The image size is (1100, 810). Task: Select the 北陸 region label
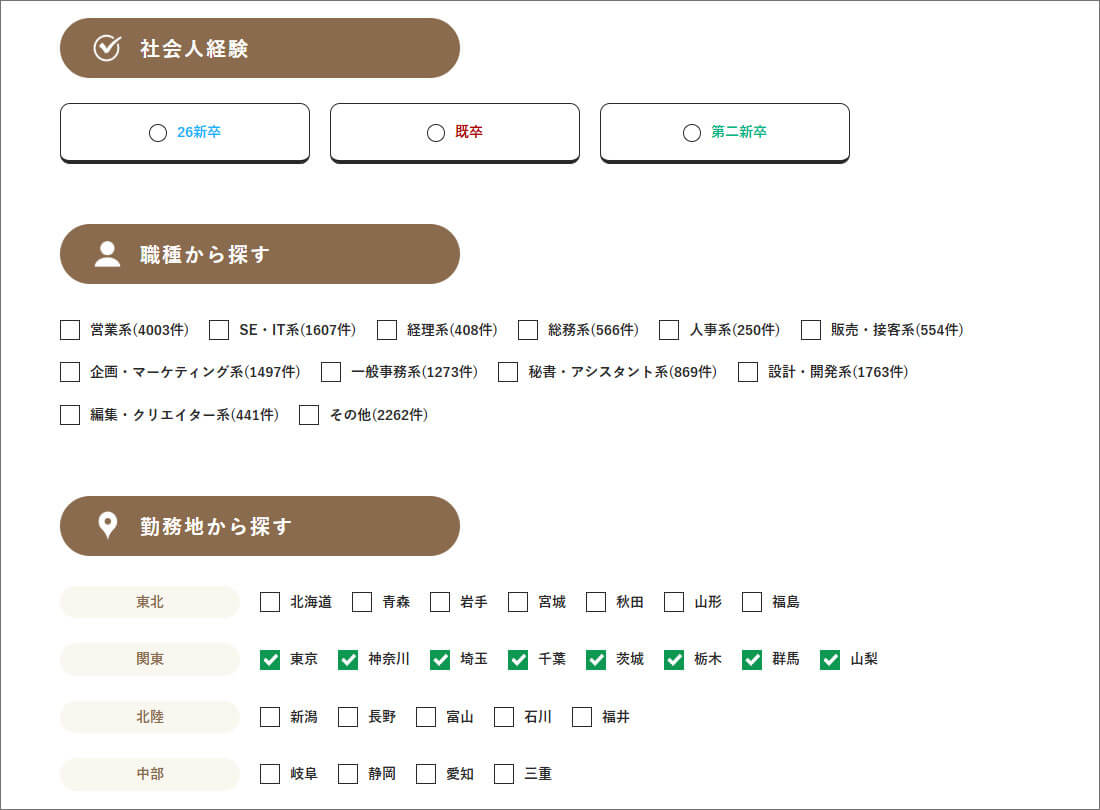tap(150, 717)
